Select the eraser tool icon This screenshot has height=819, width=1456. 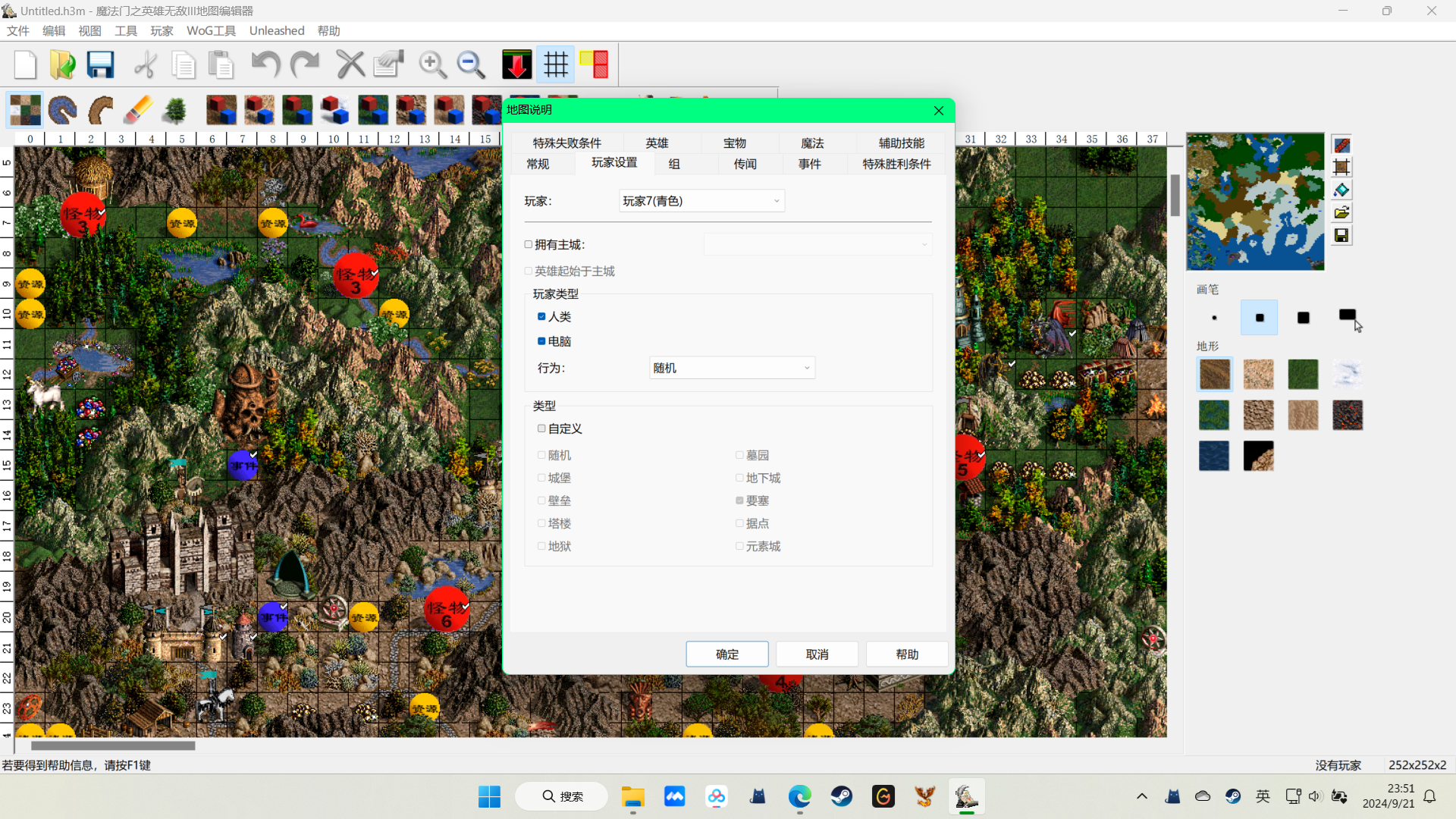pos(138,110)
